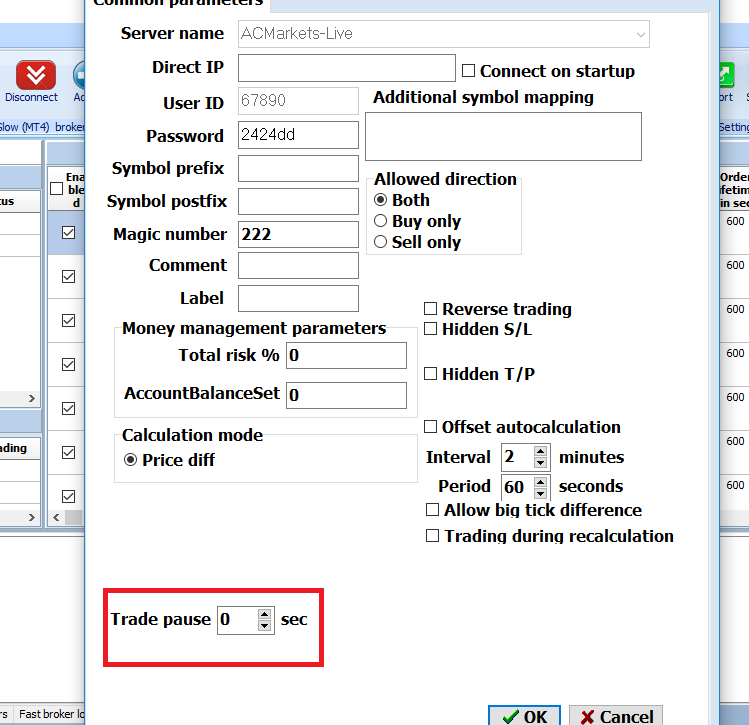Enable Allow big tick difference
Image resolution: width=749 pixels, height=725 pixels.
(432, 510)
